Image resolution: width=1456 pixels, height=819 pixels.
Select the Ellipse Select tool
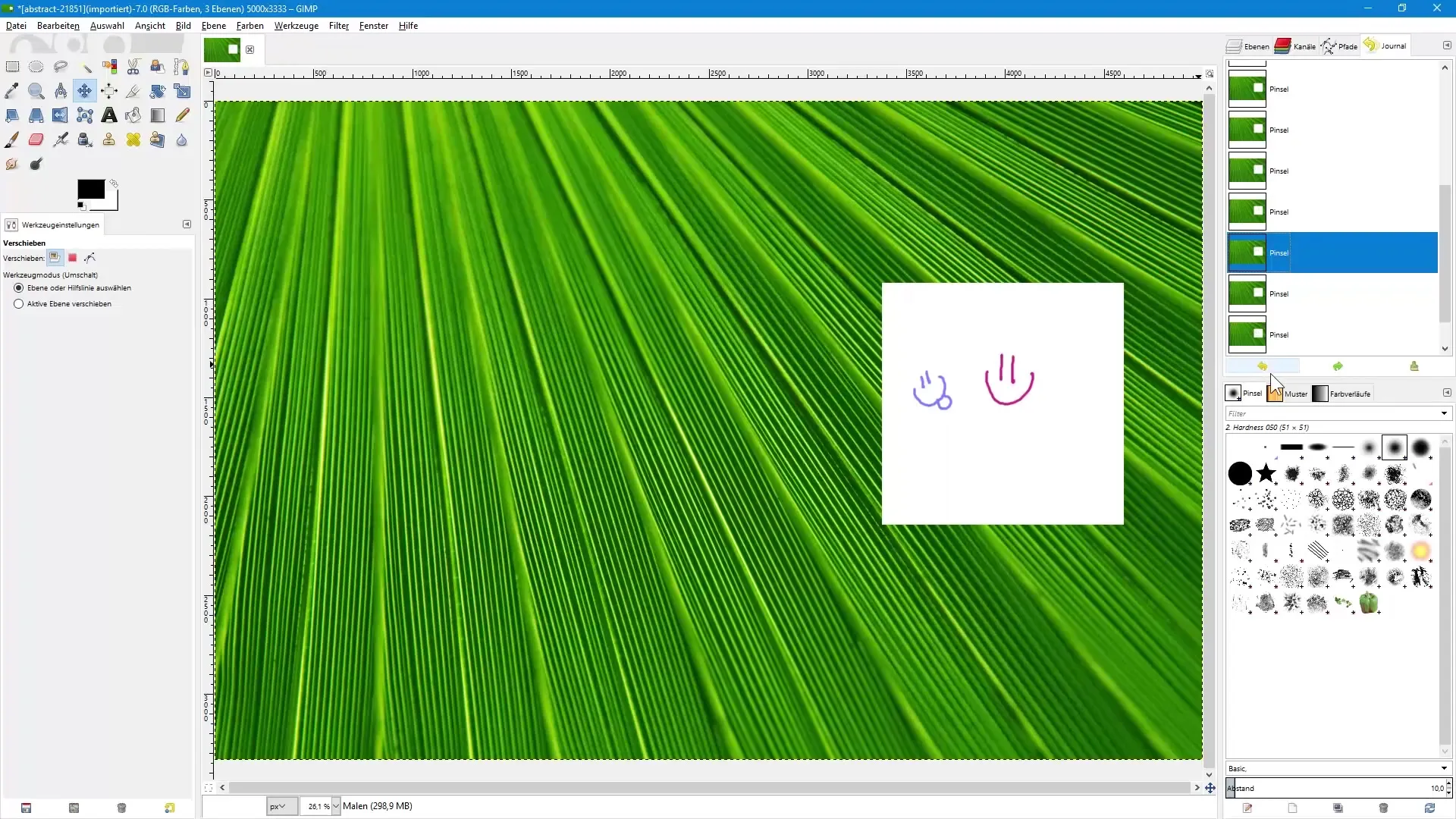click(x=36, y=67)
